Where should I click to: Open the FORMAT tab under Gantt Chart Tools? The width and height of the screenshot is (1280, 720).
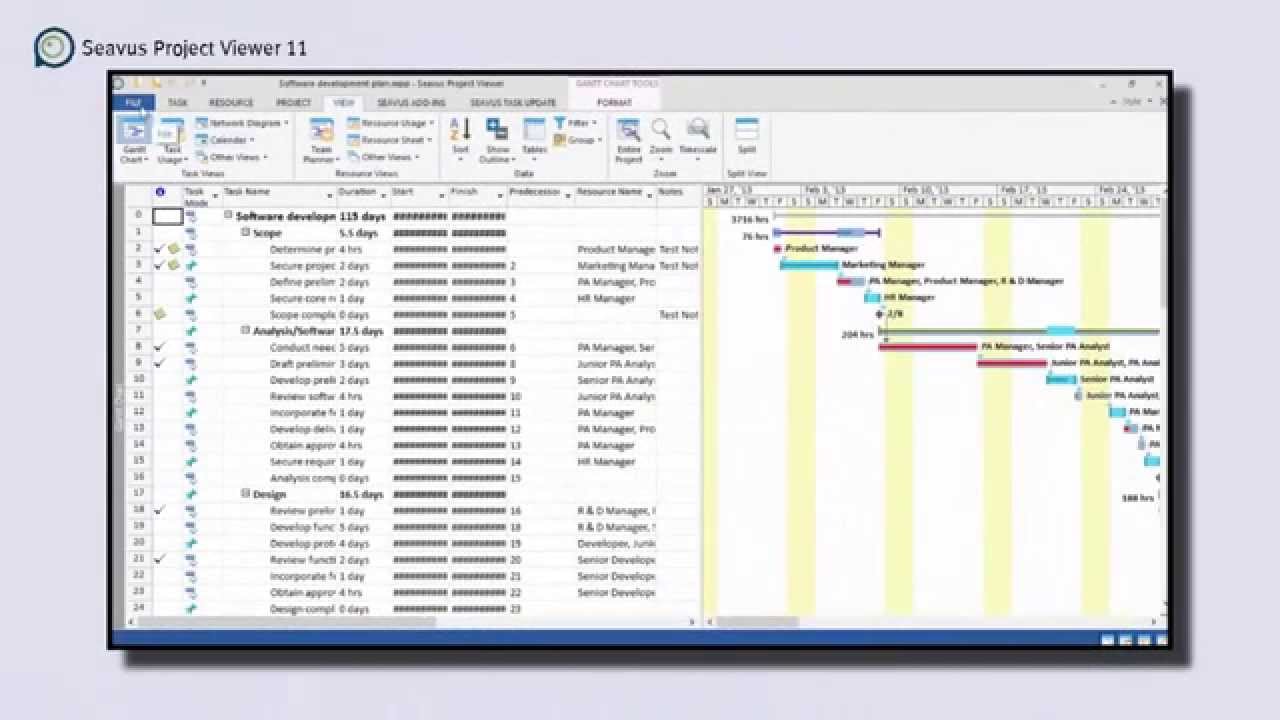(614, 102)
